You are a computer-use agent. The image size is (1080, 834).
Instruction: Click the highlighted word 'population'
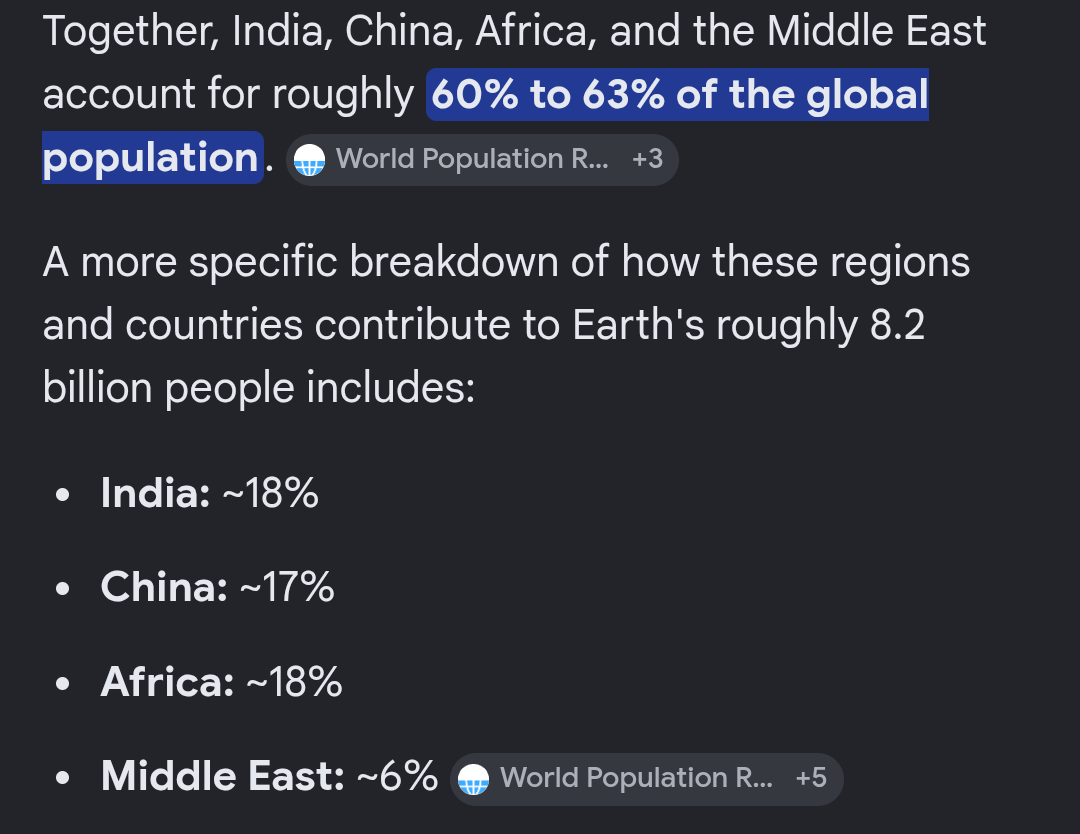coord(151,158)
